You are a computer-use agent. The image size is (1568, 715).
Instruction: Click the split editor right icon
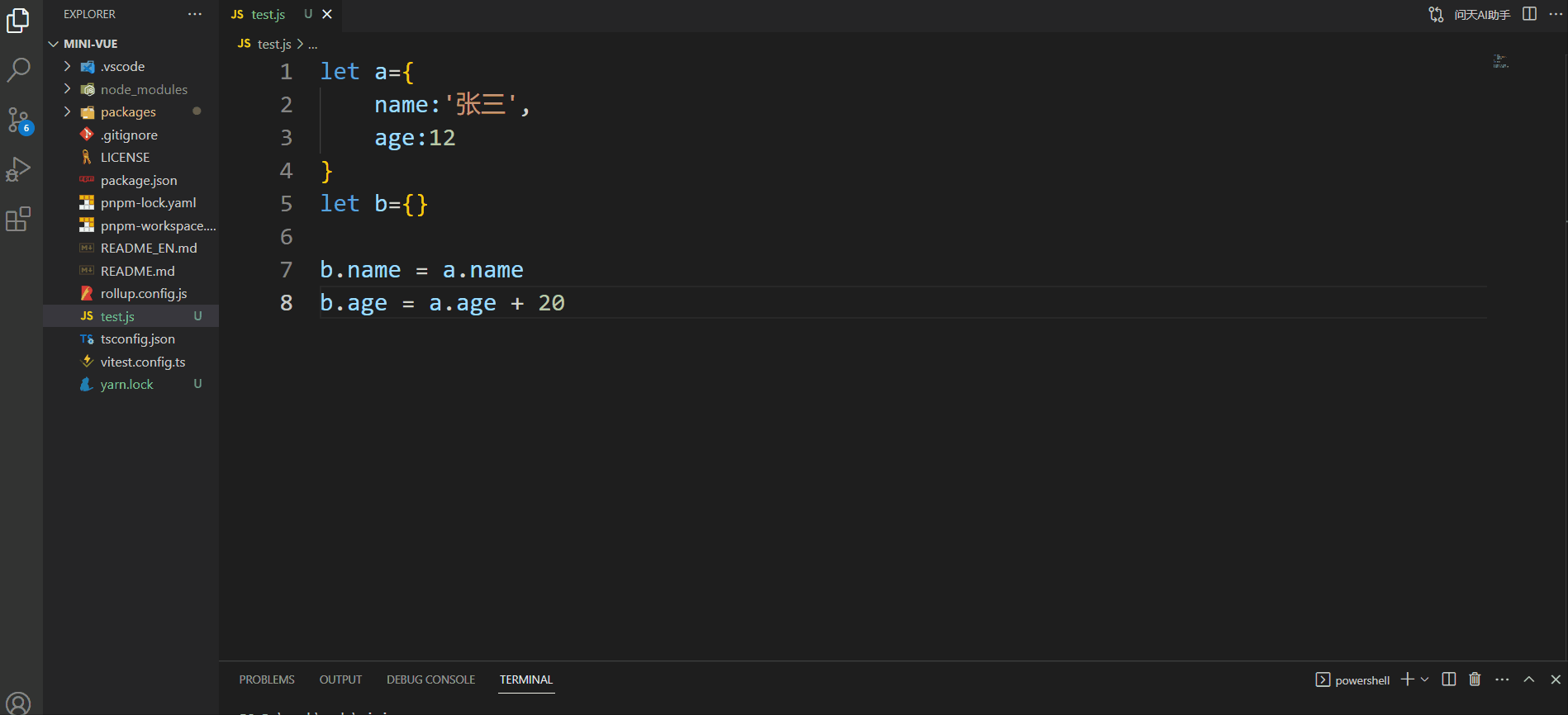(1529, 14)
